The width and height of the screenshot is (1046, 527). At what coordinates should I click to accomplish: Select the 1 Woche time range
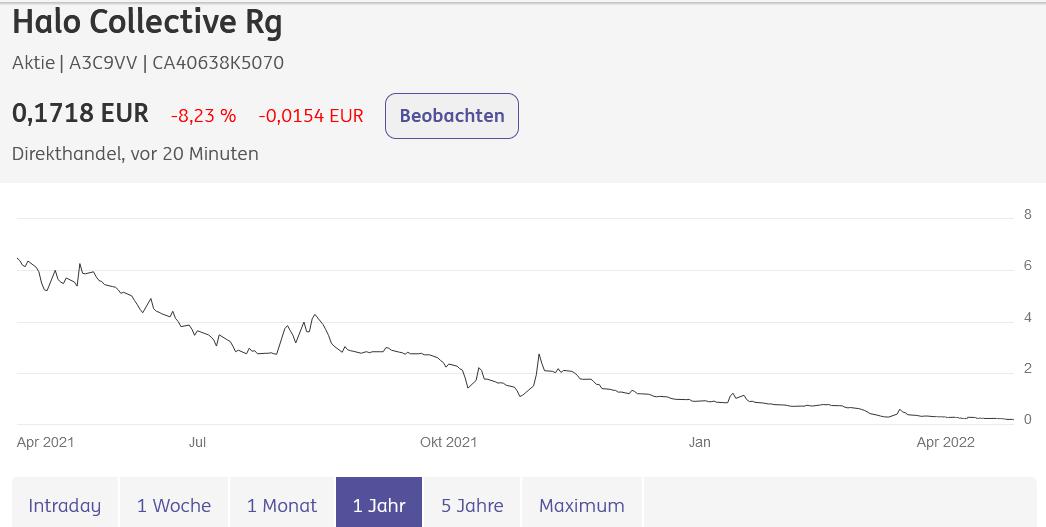pyautogui.click(x=174, y=505)
